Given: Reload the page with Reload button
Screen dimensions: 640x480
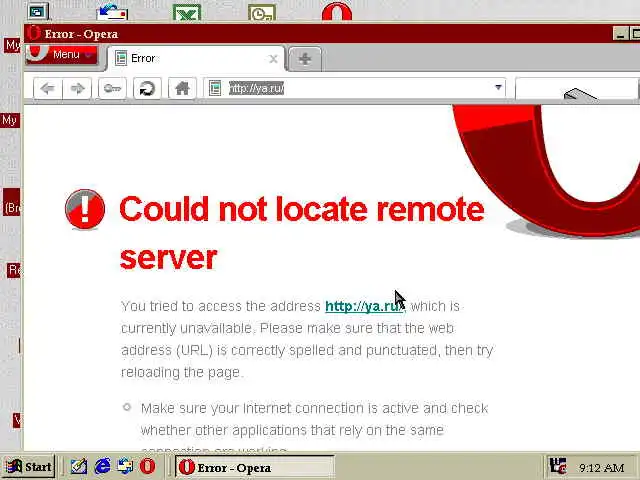Looking at the screenshot, I should tap(147, 88).
